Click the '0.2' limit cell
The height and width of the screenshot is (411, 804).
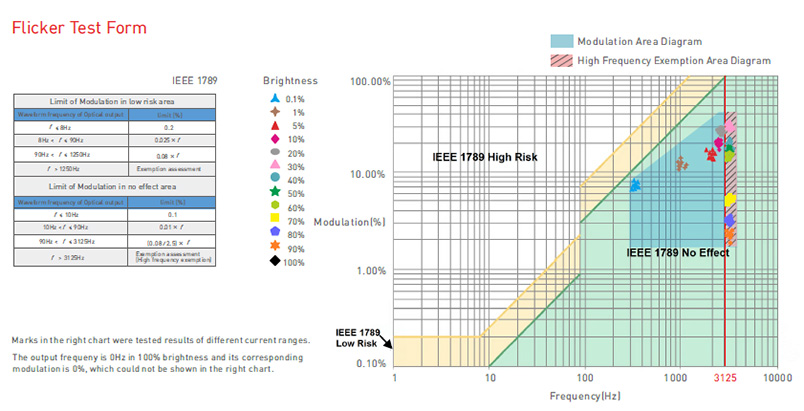171,127
